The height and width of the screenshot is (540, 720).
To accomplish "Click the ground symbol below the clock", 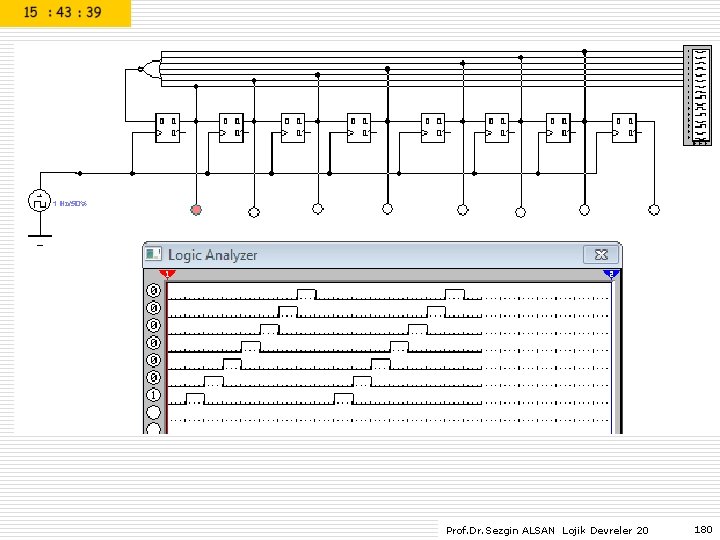I will coord(40,239).
